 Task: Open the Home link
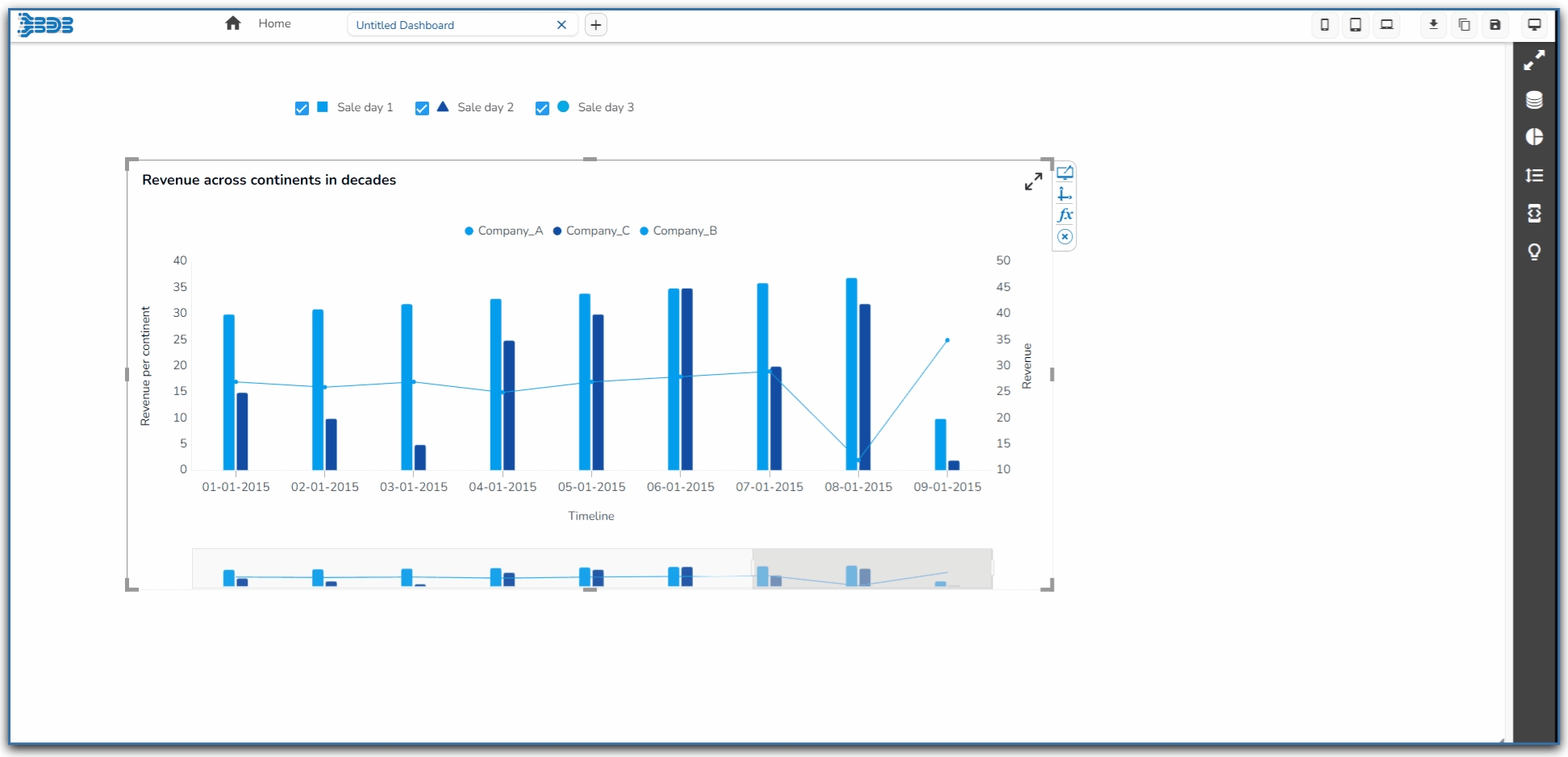coord(274,23)
